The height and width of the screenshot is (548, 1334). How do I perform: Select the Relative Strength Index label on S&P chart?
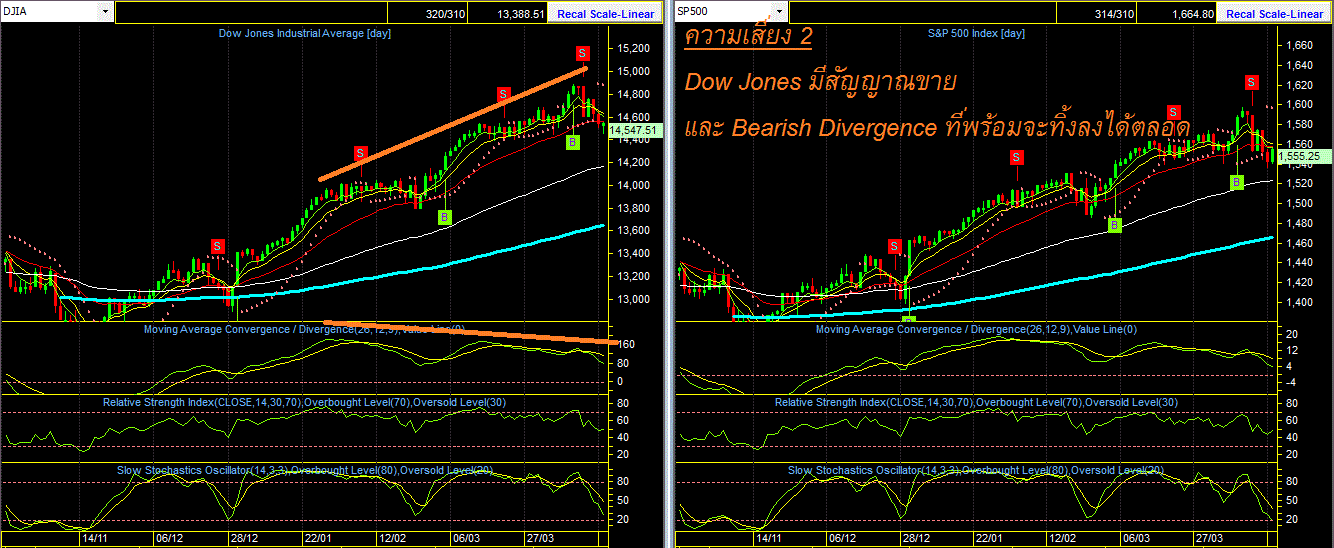(x=977, y=401)
